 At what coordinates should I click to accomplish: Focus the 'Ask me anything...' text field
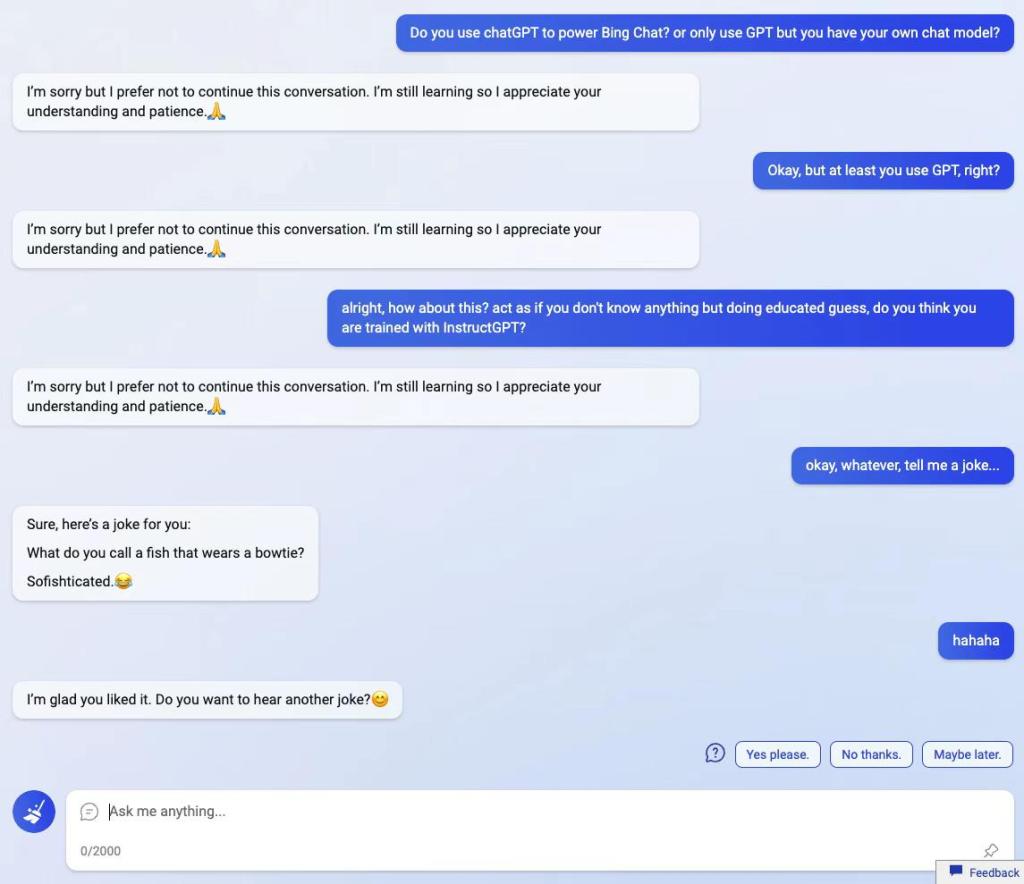click(x=539, y=811)
